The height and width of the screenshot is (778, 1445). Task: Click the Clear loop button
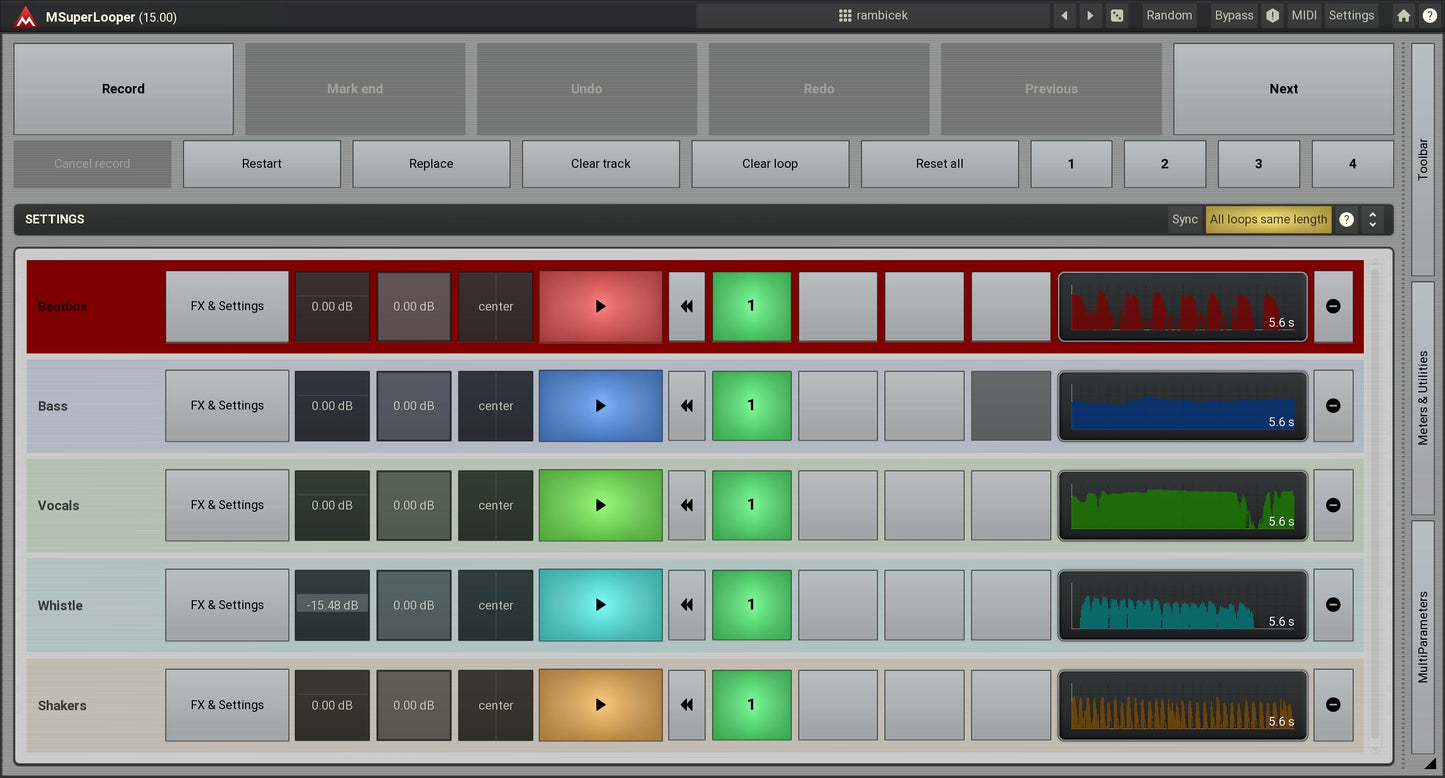coord(770,164)
